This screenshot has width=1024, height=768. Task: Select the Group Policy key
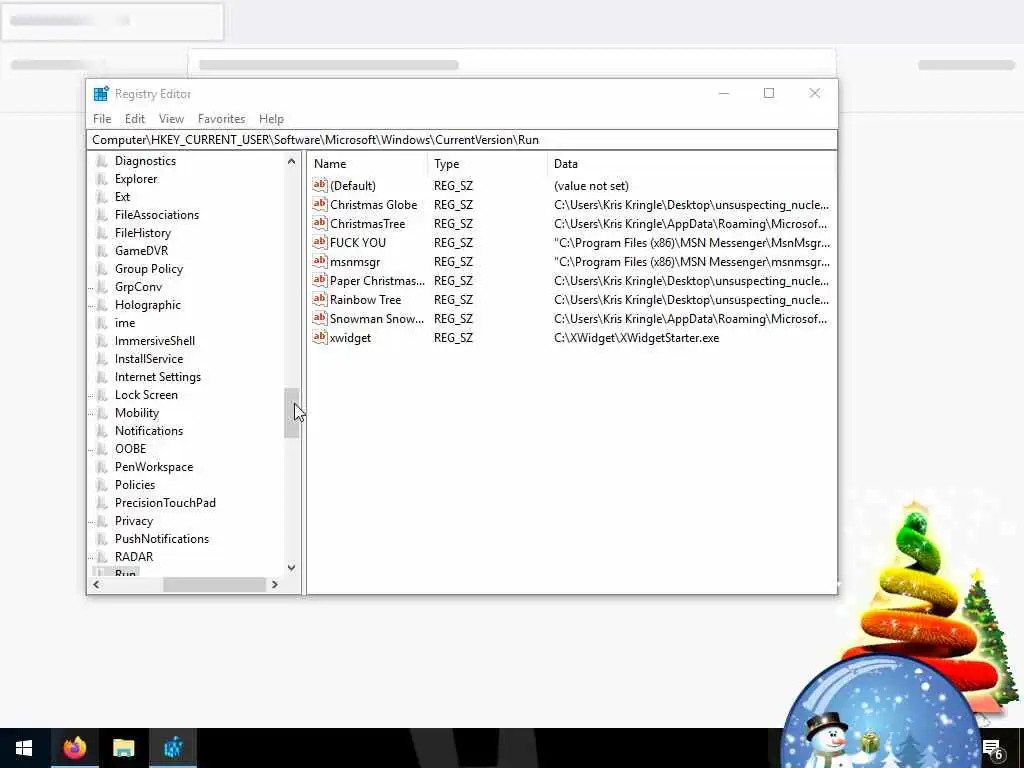coord(148,269)
